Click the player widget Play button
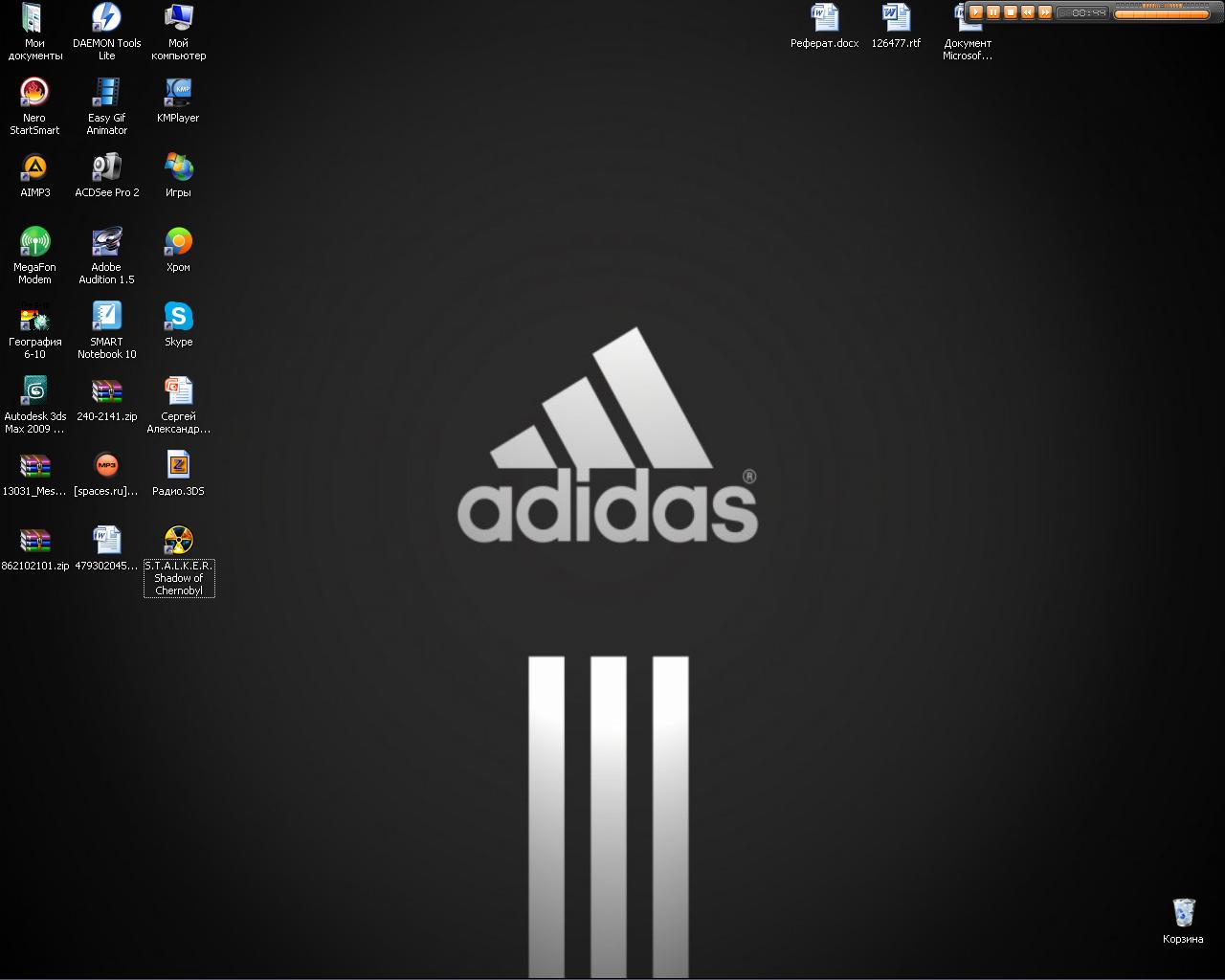Screen dimensions: 1225x980 click(x=976, y=12)
